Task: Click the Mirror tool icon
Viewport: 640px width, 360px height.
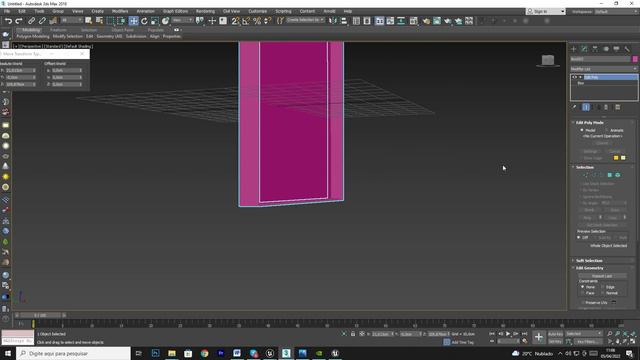Action: coord(333,21)
